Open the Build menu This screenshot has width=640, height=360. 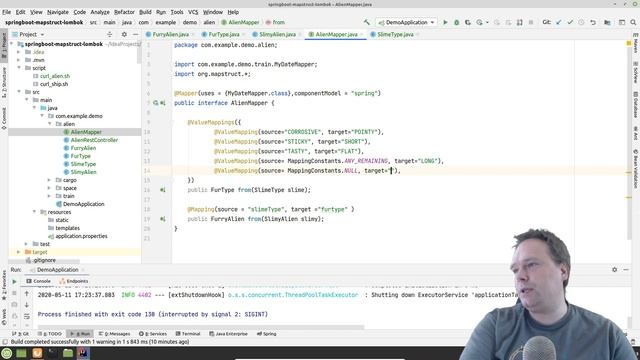tap(145, 12)
